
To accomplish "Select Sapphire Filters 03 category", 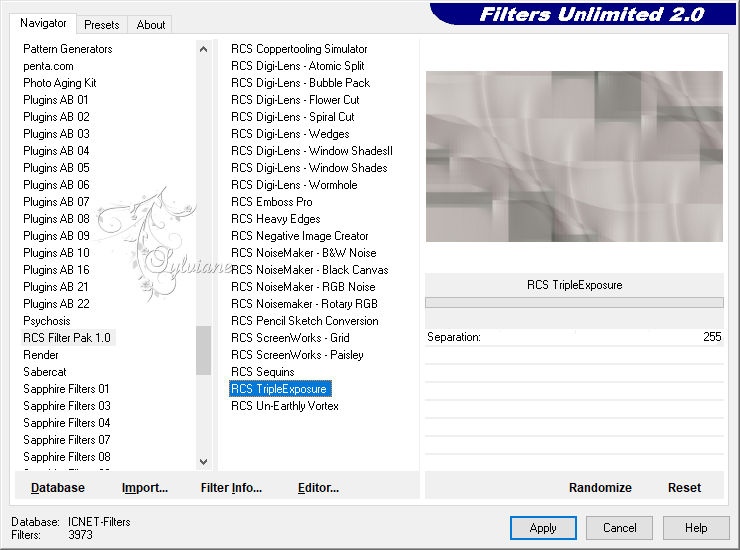I will pyautogui.click(x=67, y=406).
